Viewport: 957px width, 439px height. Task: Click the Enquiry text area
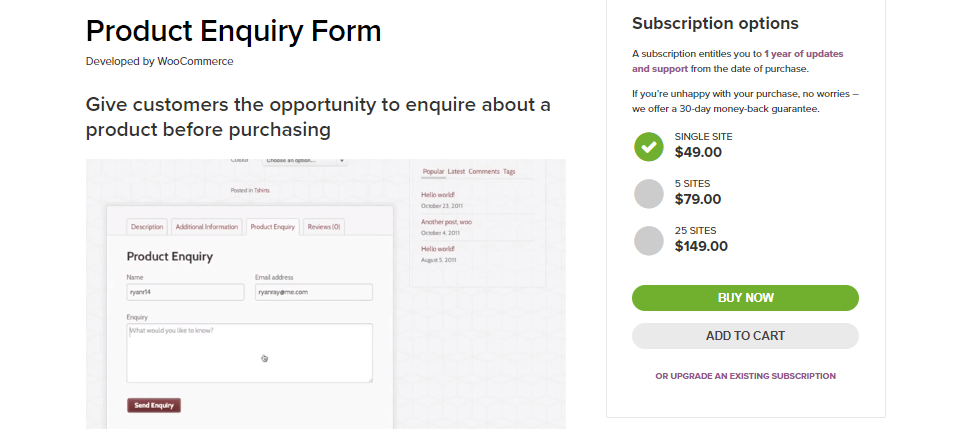[250, 353]
